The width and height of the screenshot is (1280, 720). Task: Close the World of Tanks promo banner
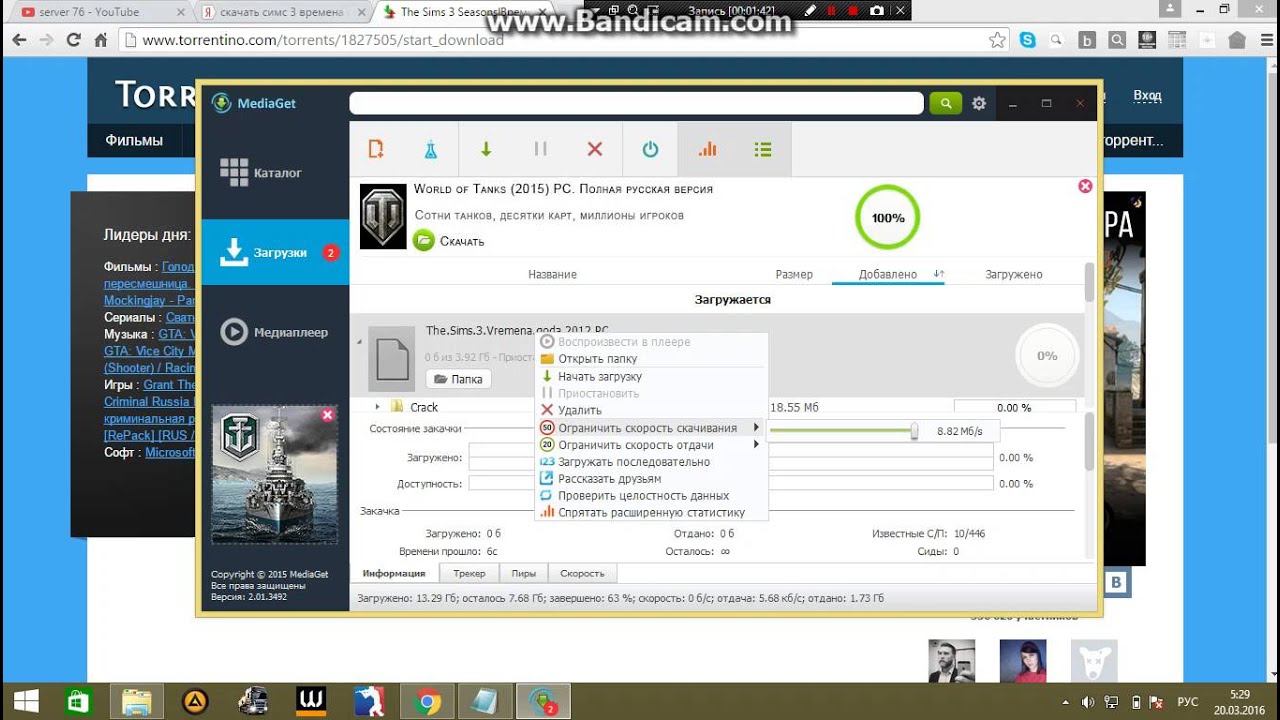(x=1085, y=186)
